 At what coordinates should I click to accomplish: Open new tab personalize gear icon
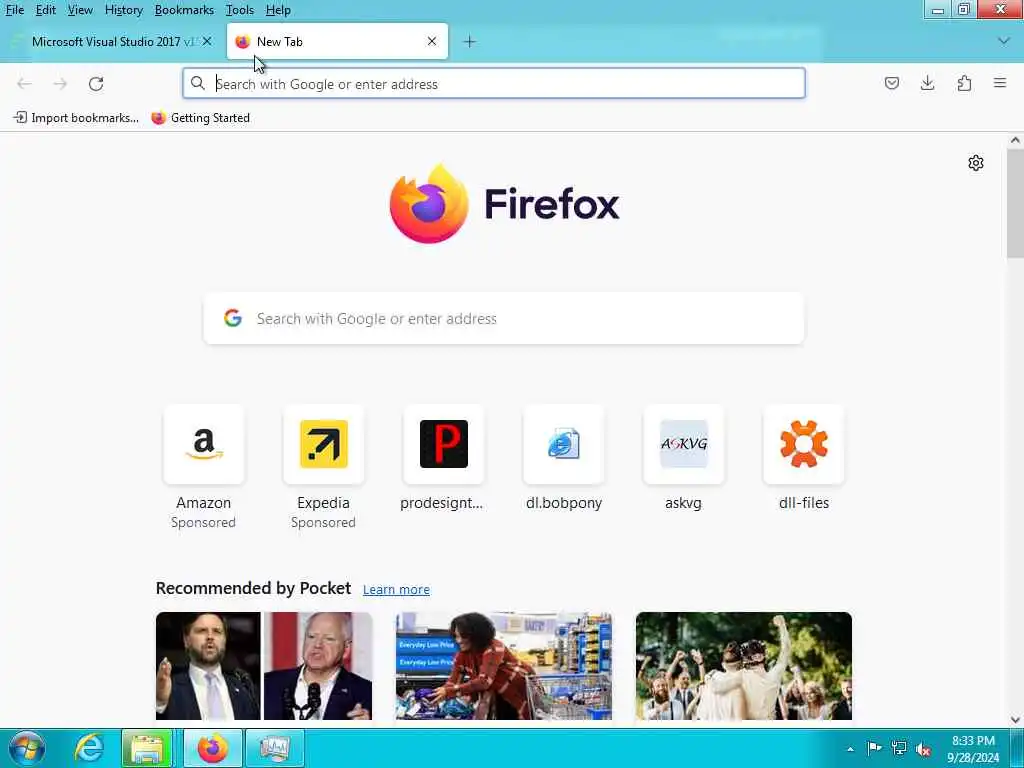[976, 163]
